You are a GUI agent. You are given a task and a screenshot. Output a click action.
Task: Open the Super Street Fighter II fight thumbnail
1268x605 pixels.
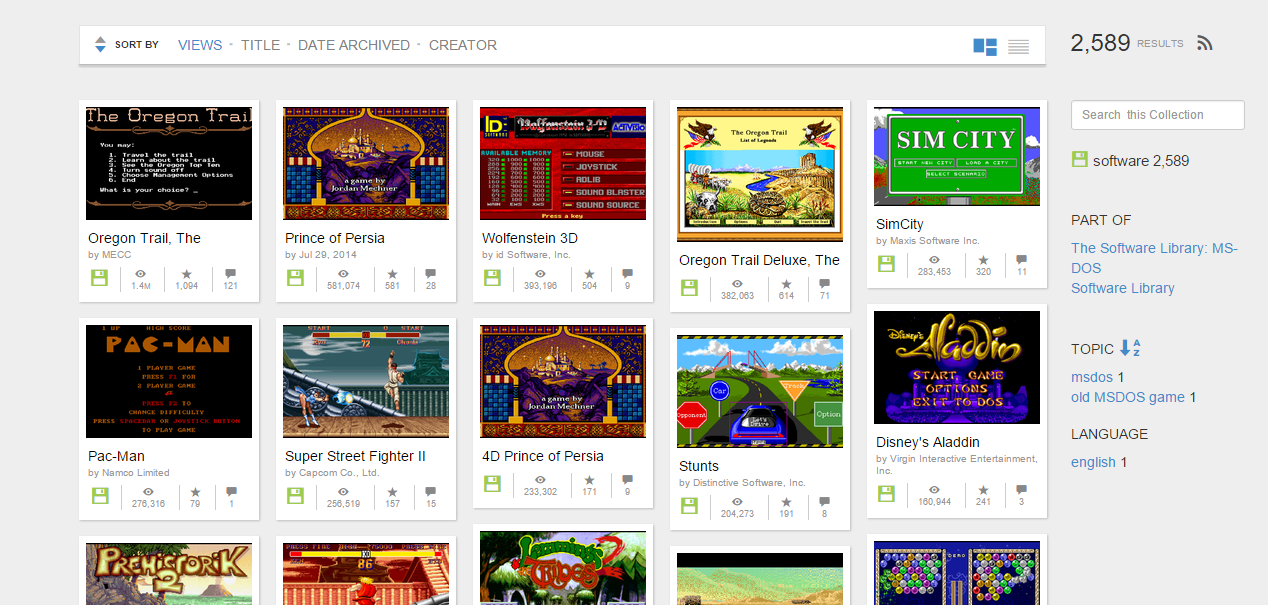(366, 382)
